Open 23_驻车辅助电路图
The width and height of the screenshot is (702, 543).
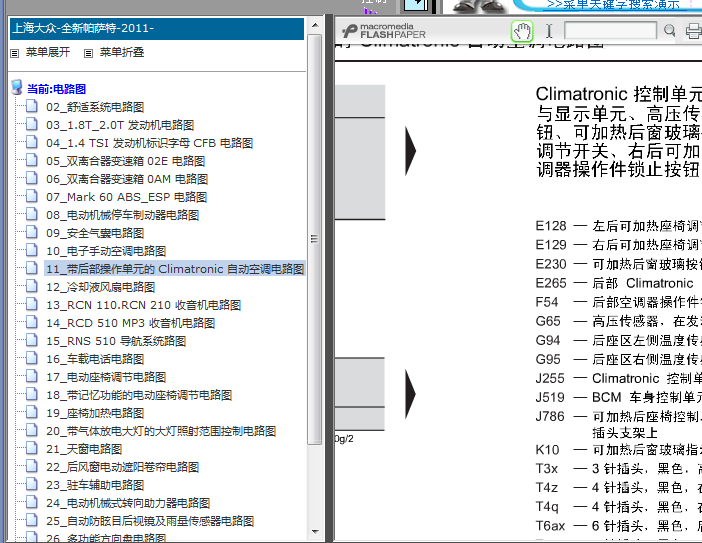95,485
